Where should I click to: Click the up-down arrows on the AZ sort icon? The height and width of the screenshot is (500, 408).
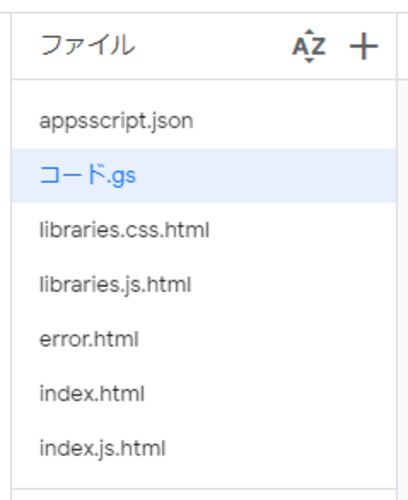(309, 46)
